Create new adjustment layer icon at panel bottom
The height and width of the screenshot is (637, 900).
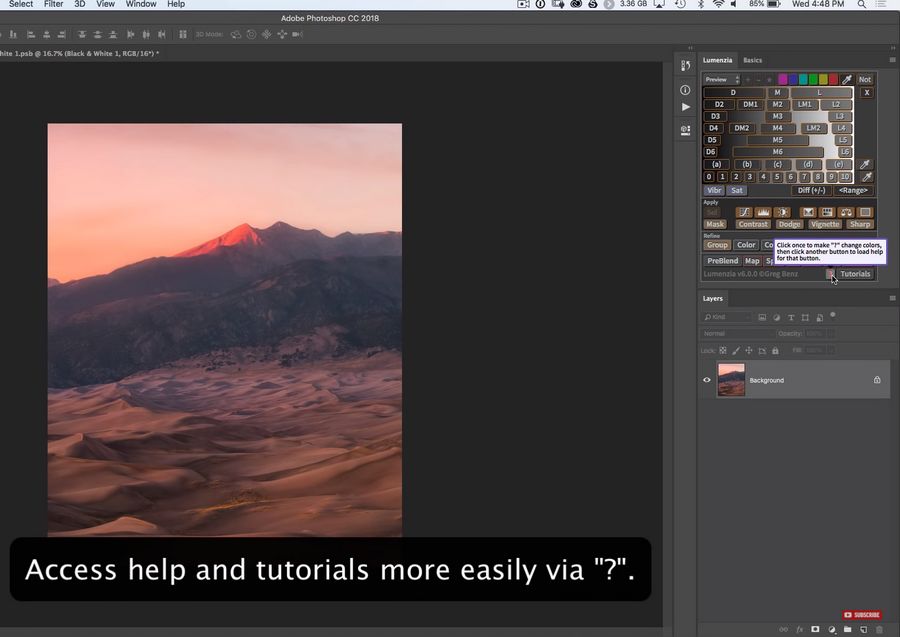(x=832, y=630)
